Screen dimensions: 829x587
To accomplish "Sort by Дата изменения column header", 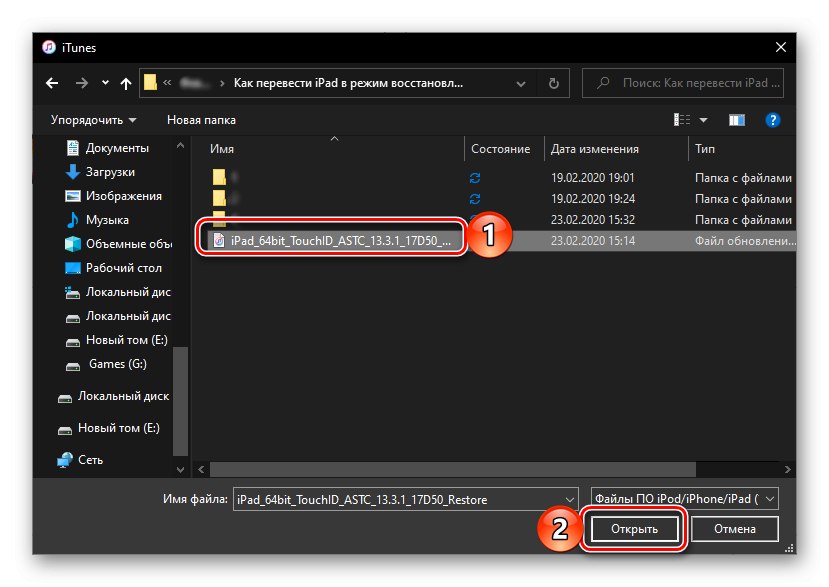I will coord(594,149).
